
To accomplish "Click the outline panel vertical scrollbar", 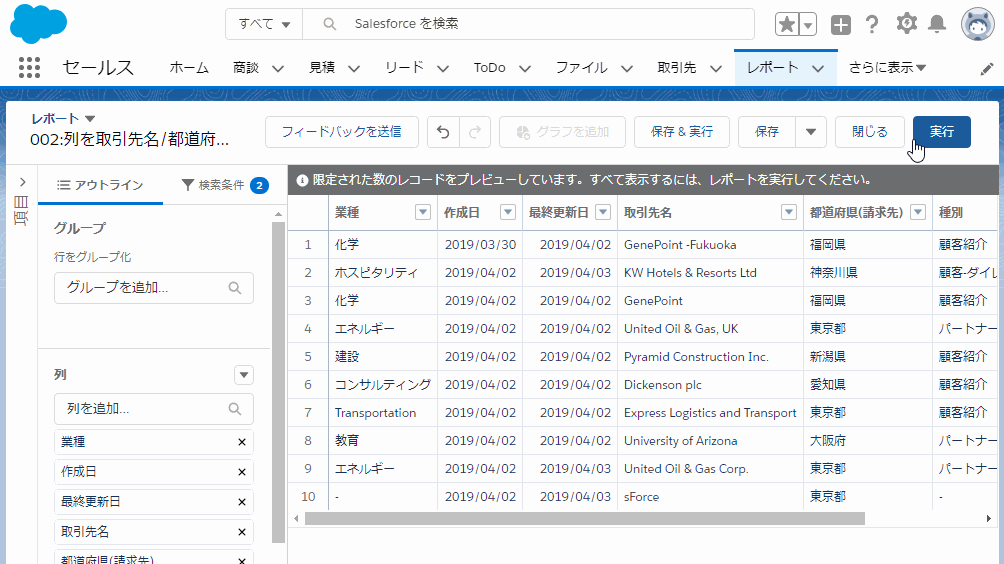I will click(x=279, y=382).
